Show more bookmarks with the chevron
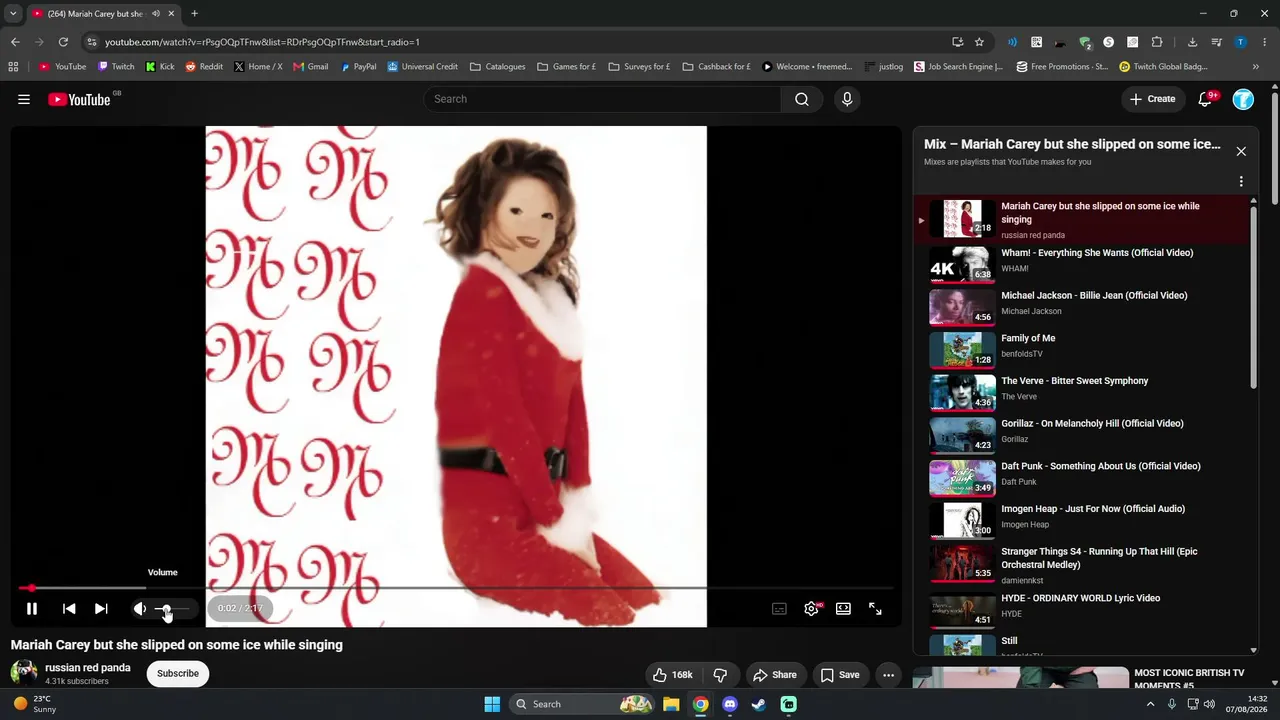The height and width of the screenshot is (720, 1280). coord(1256,67)
